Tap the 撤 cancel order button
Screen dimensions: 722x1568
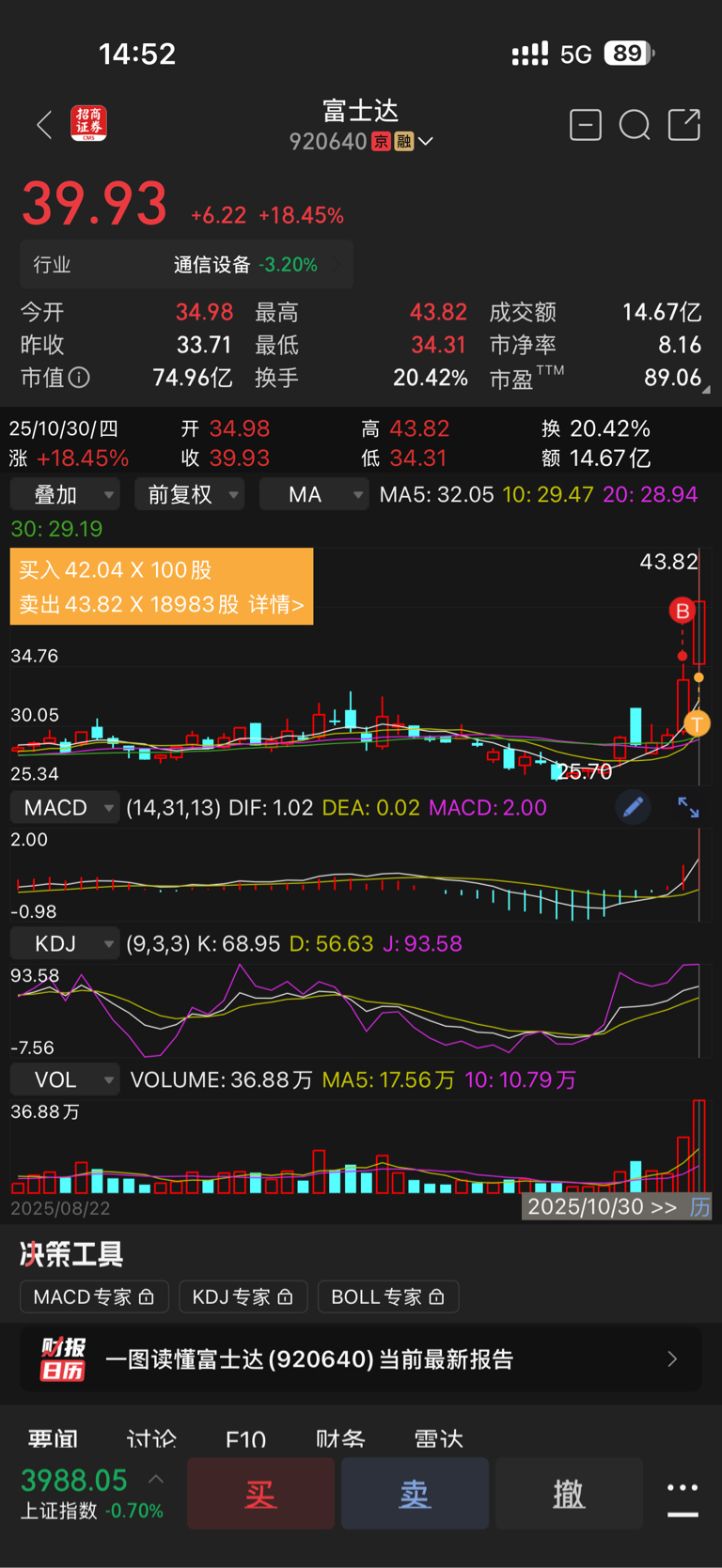tap(569, 1494)
